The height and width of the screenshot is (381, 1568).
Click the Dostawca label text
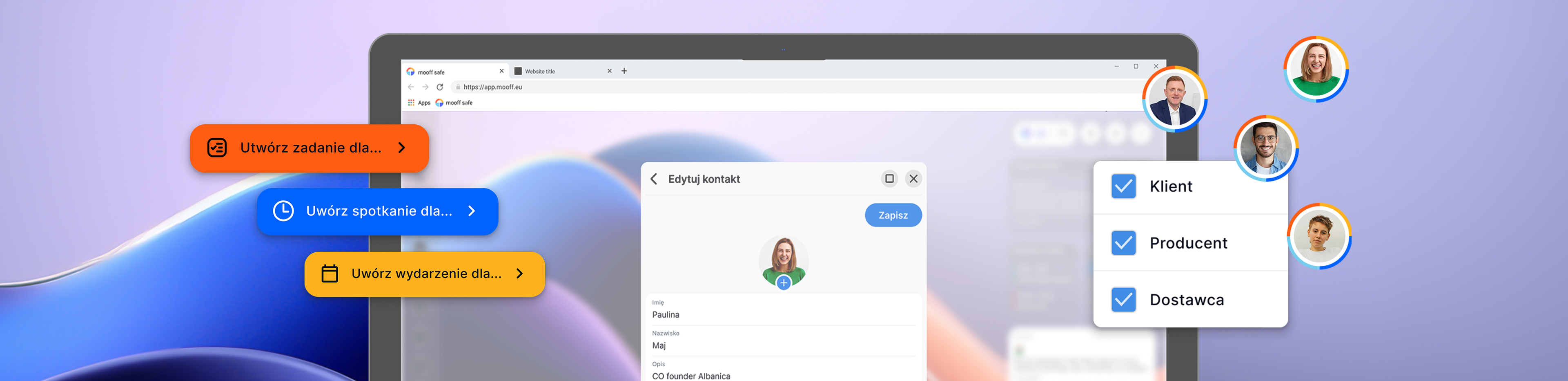(x=1186, y=300)
